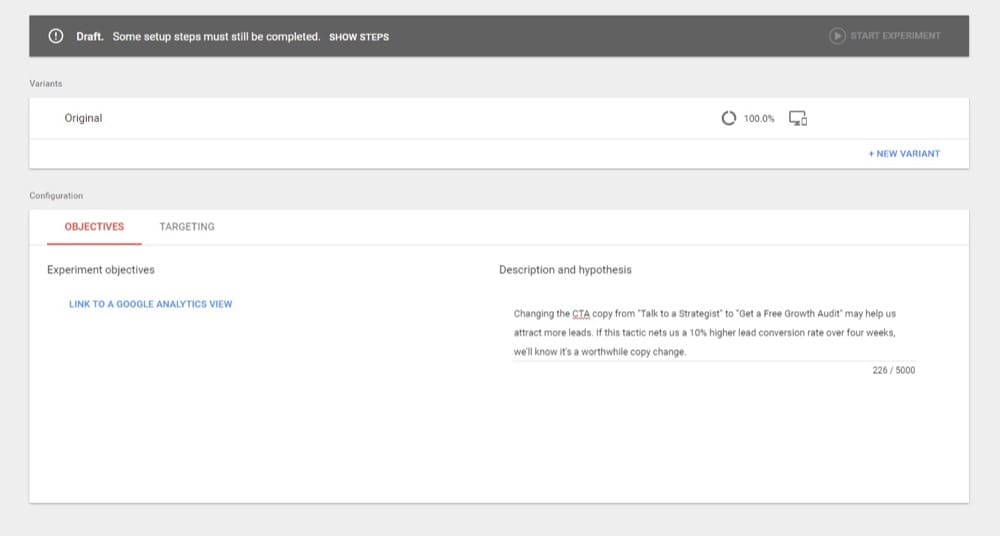Add a new variant
The image size is (1000, 536).
(x=904, y=154)
